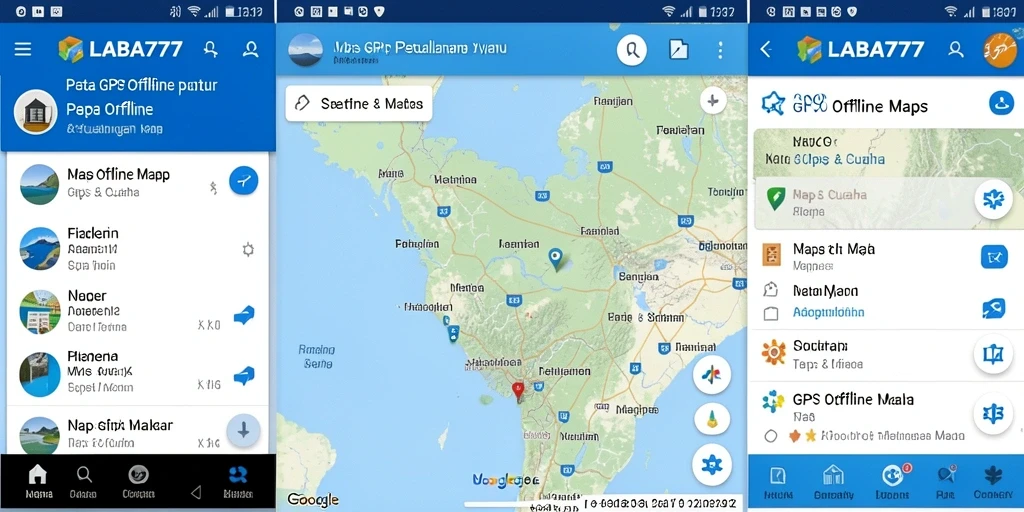
Task: Tap the edit note icon in map header
Action: pyautogui.click(x=679, y=50)
